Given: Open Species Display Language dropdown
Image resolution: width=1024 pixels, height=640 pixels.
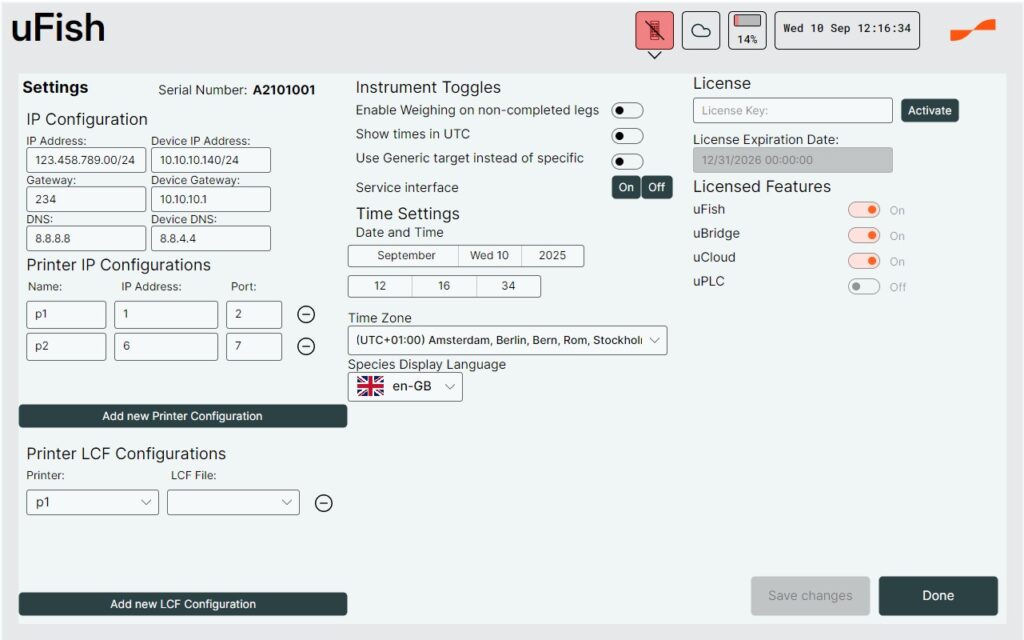Looking at the screenshot, I should 405,387.
